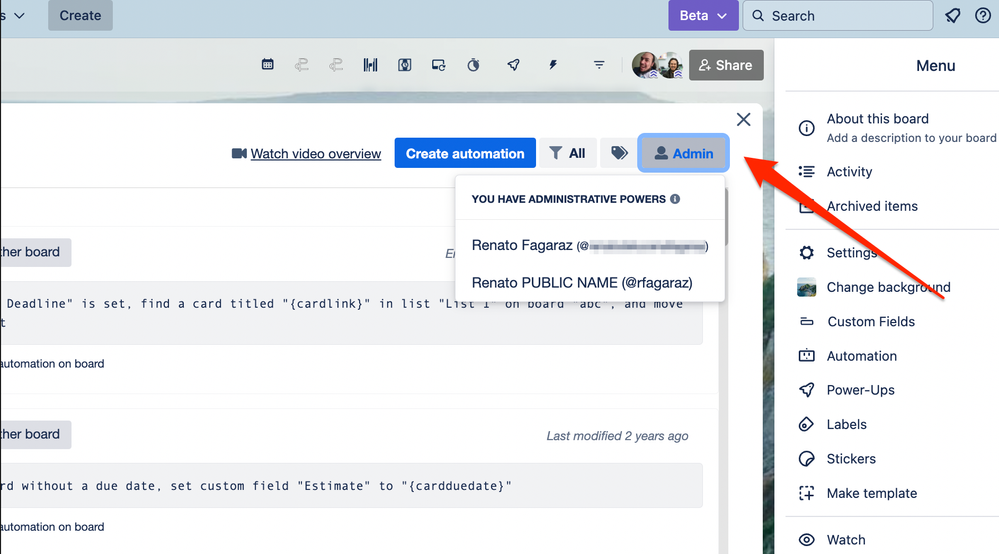Click the rule text mentioning "{cardlink}"
Viewport: 999px width, 554px height.
click(341, 312)
